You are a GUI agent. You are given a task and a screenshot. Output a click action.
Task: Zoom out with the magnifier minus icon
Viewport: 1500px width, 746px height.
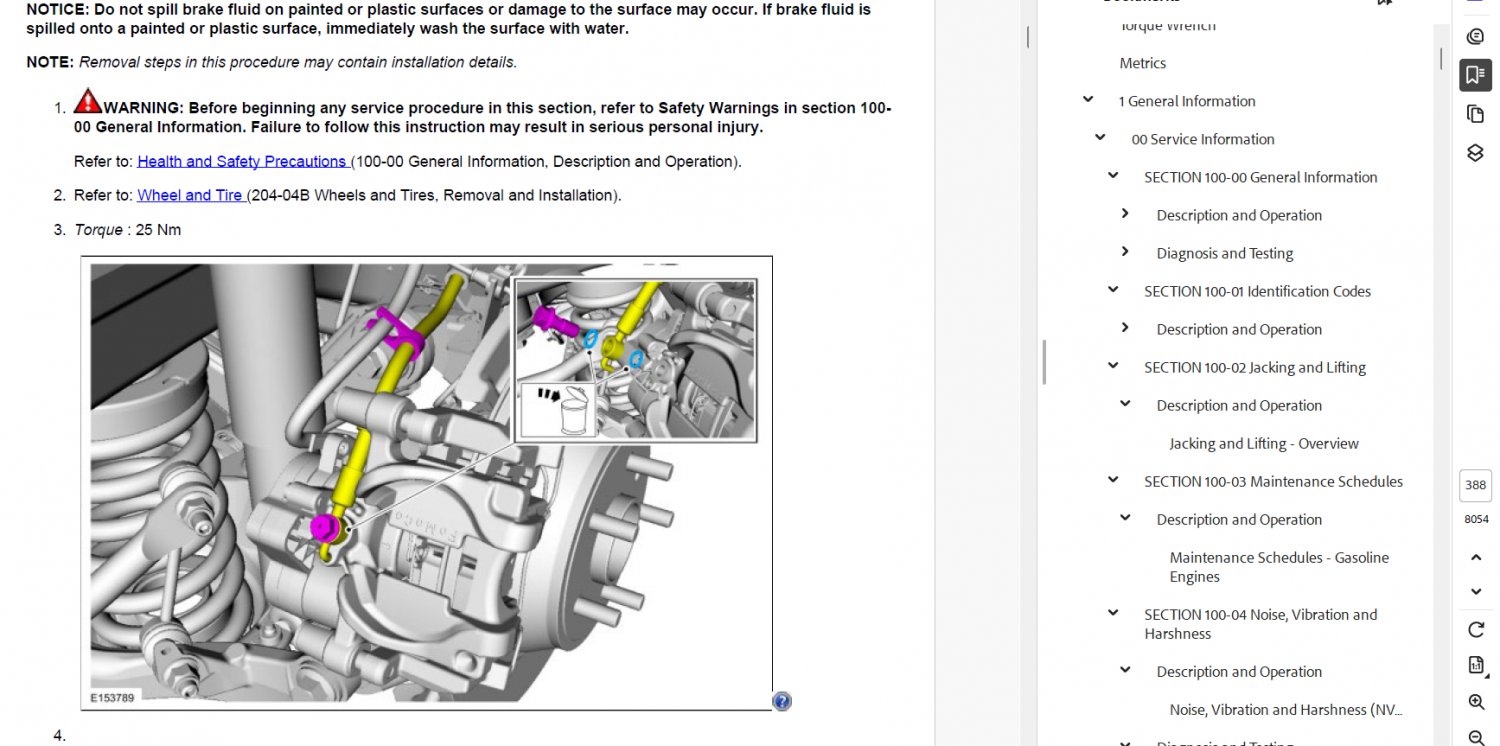1476,737
